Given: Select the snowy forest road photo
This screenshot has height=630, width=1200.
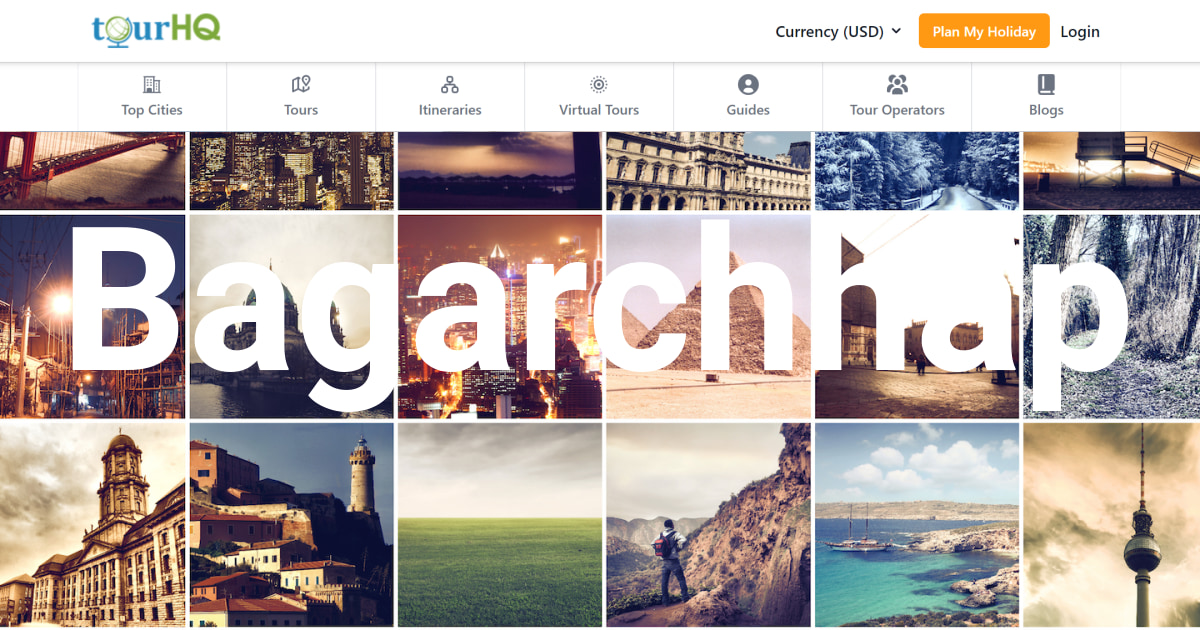Looking at the screenshot, I should click(917, 170).
